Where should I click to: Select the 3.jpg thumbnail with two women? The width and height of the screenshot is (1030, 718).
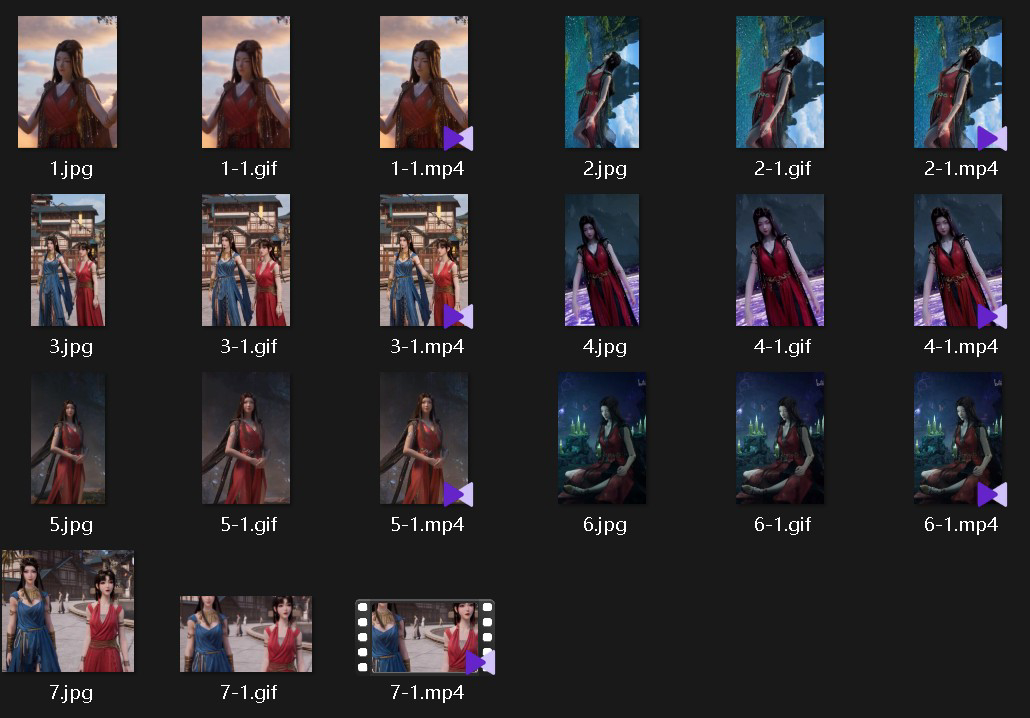coord(68,260)
